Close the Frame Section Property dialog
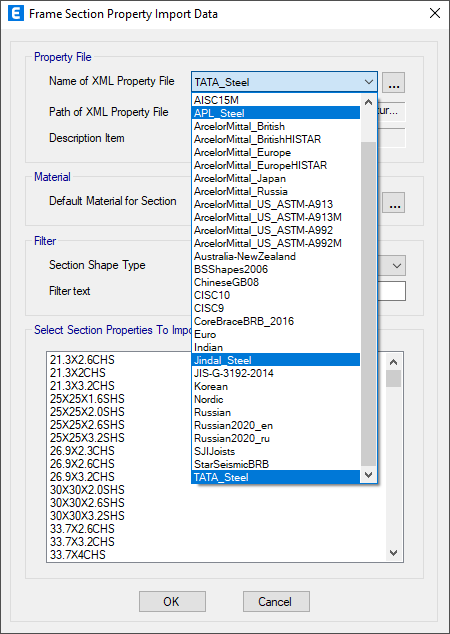Screen dimensions: 450x634 click(x=435, y=13)
